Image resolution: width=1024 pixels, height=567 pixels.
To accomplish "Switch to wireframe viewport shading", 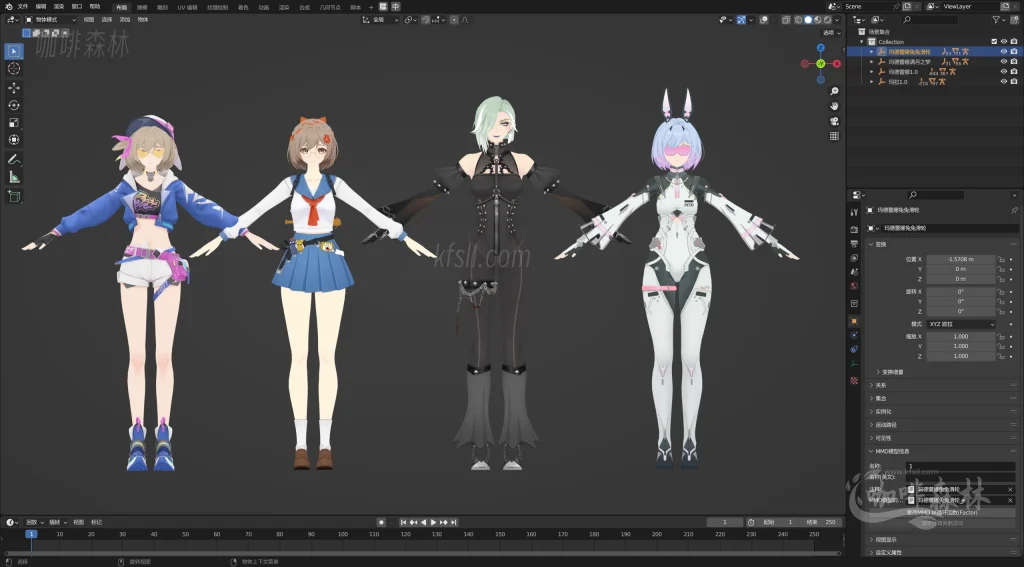I will coord(798,20).
